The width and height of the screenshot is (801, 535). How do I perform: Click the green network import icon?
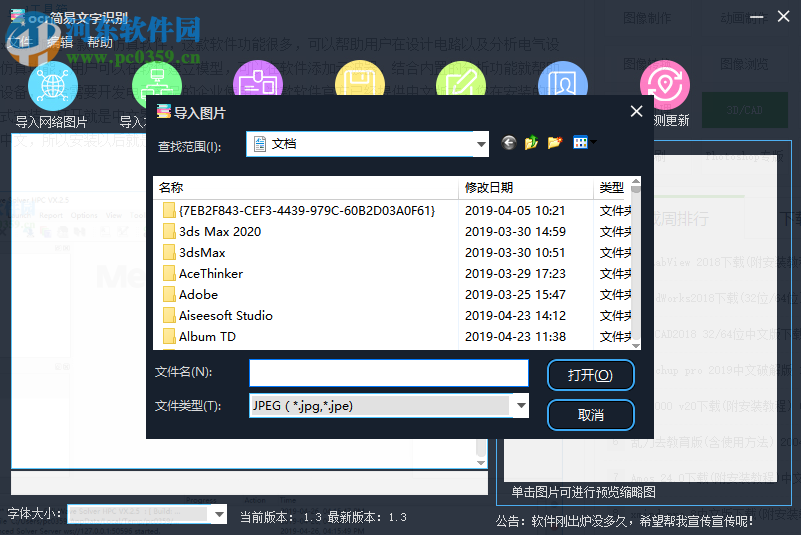pyautogui.click(x=157, y=79)
